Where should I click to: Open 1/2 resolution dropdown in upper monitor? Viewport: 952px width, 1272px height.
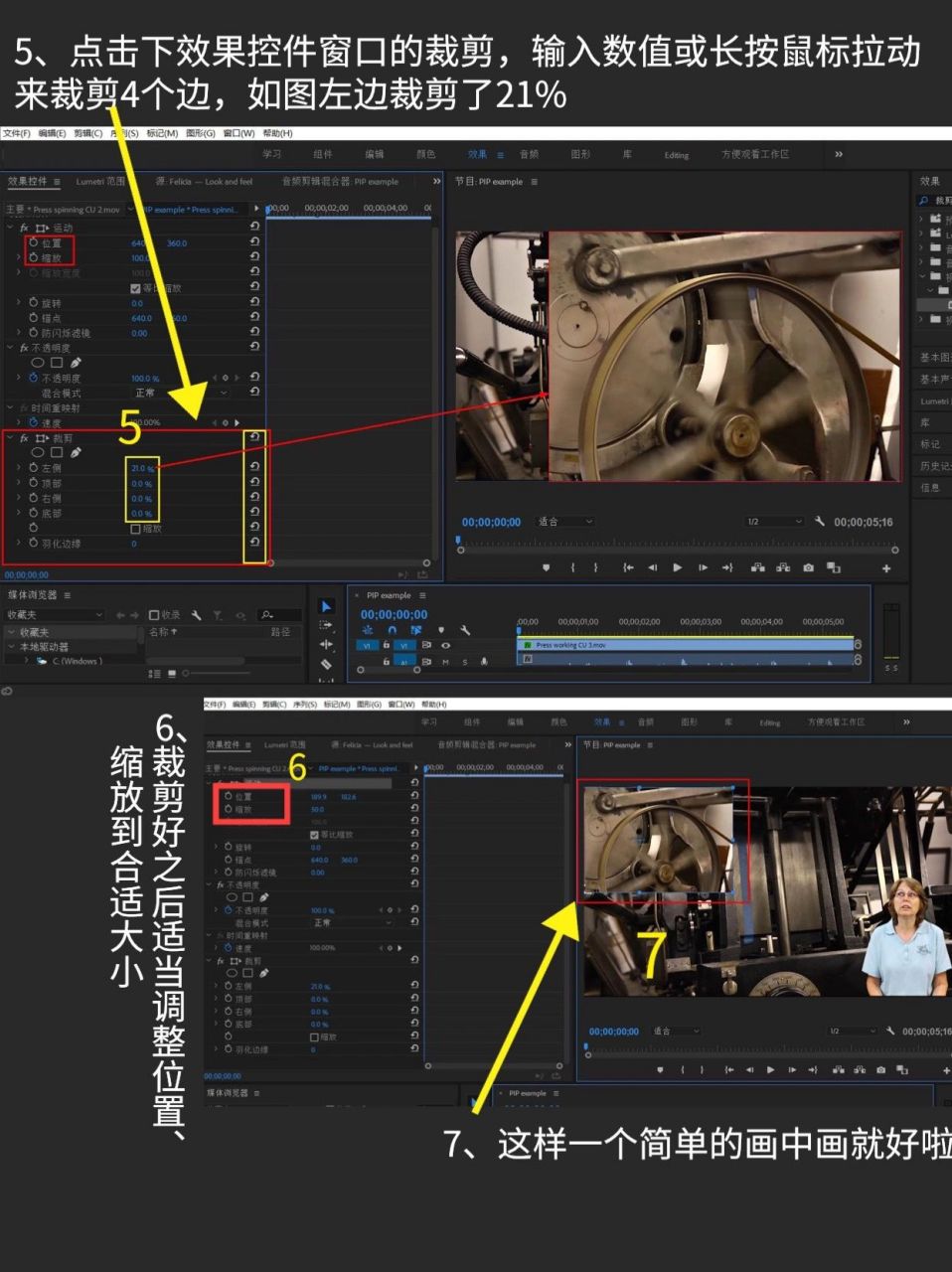coord(774,522)
